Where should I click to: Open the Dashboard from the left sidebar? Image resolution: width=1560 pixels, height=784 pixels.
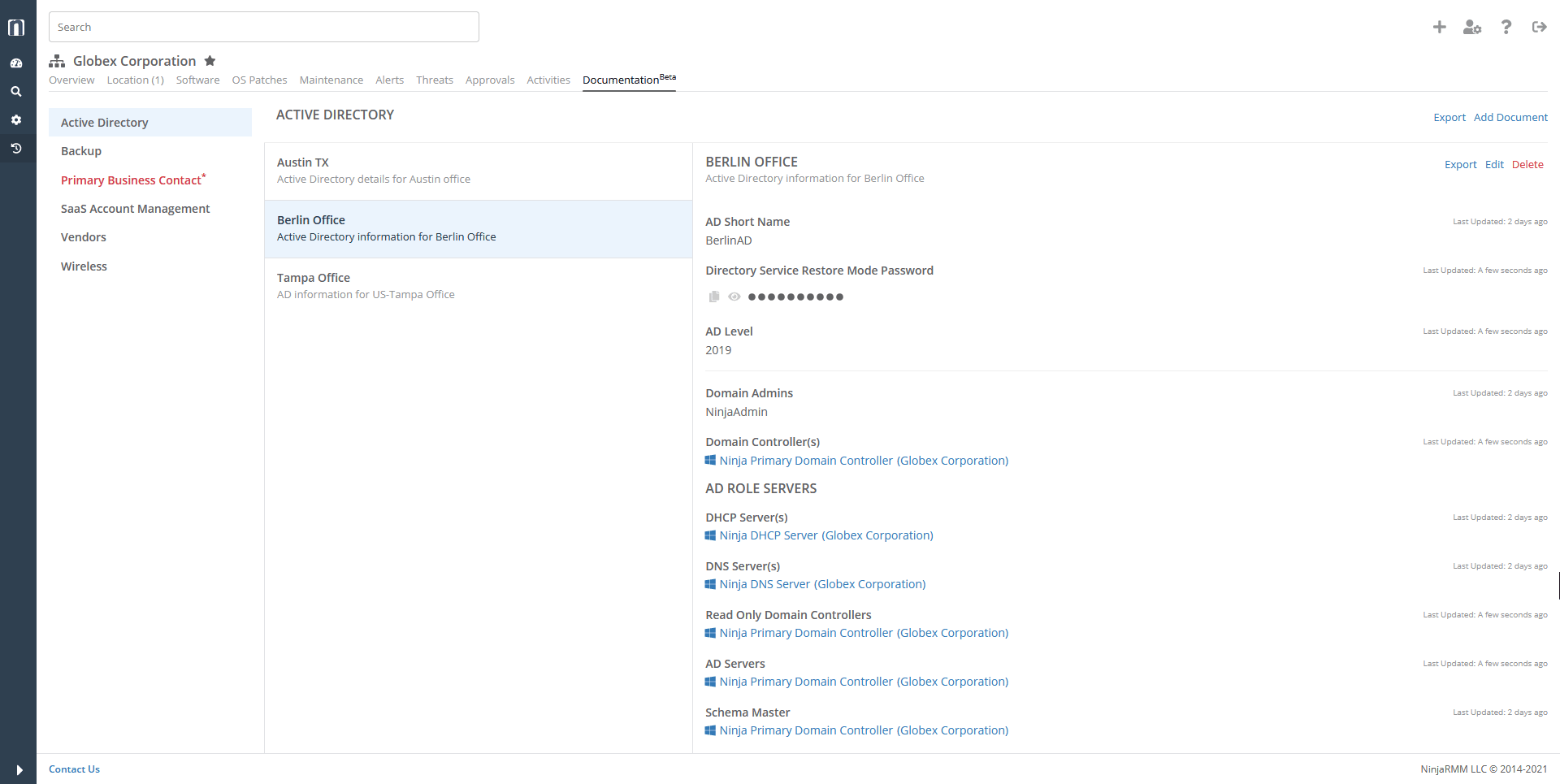(16, 63)
